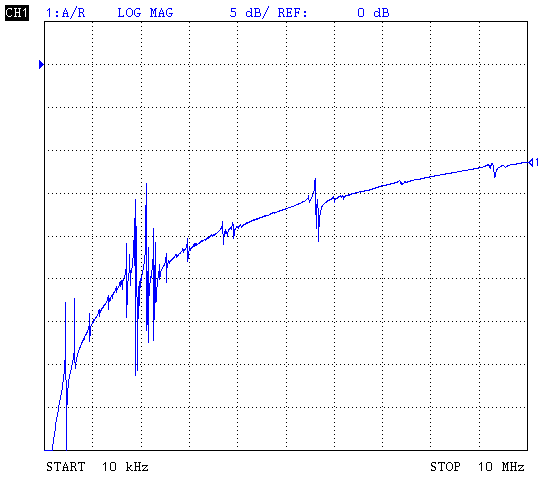Click the STOP 10 MHz label
The image size is (560, 480).
pos(477,466)
